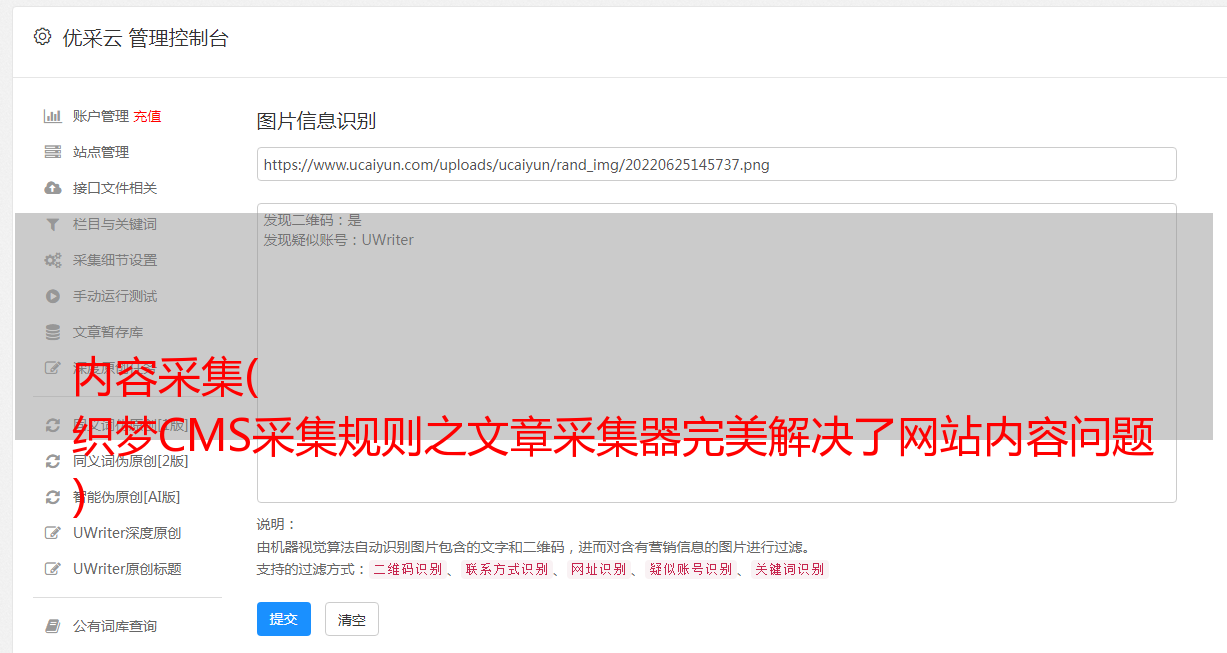This screenshot has width=1227, height=653.
Task: Click the bar chart icon for 账户管理
Action: pyautogui.click(x=53, y=116)
